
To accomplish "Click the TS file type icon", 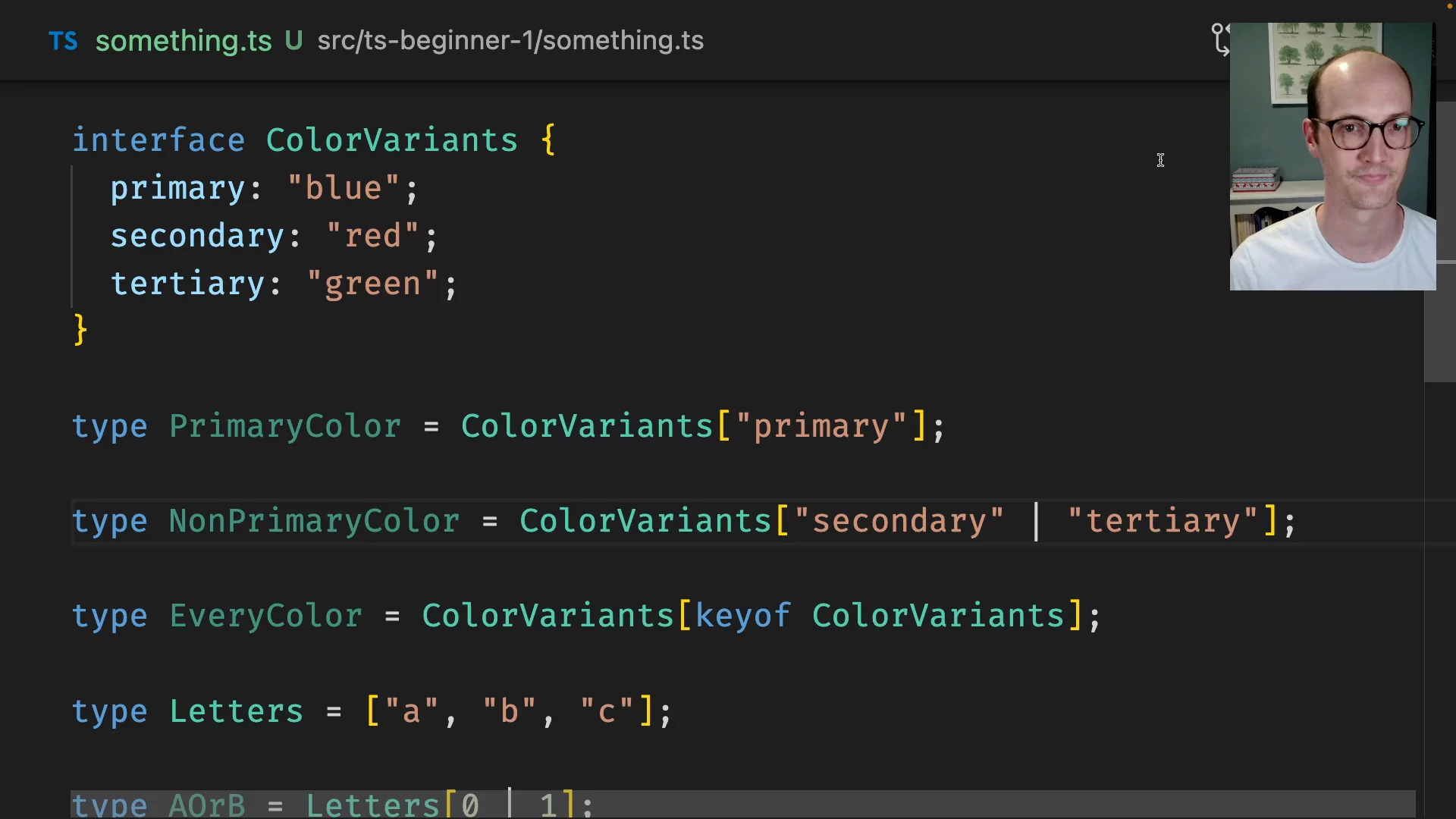I will tap(63, 41).
